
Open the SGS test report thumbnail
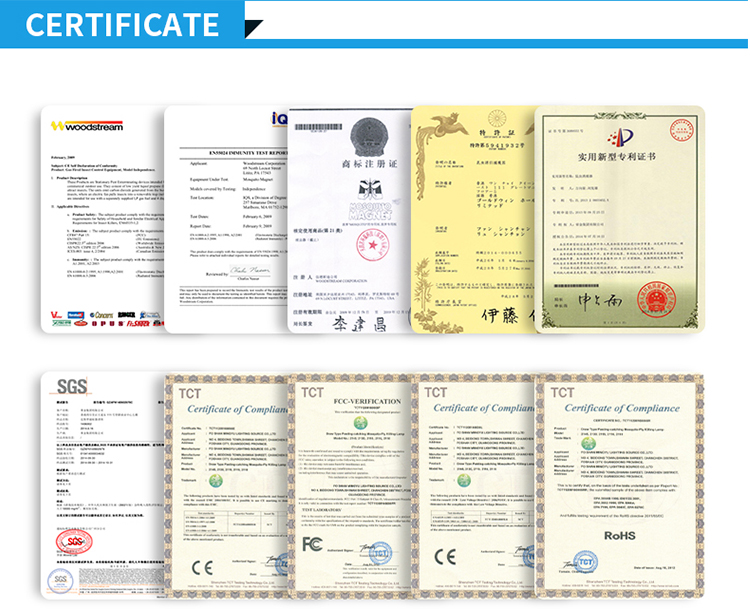click(x=102, y=485)
